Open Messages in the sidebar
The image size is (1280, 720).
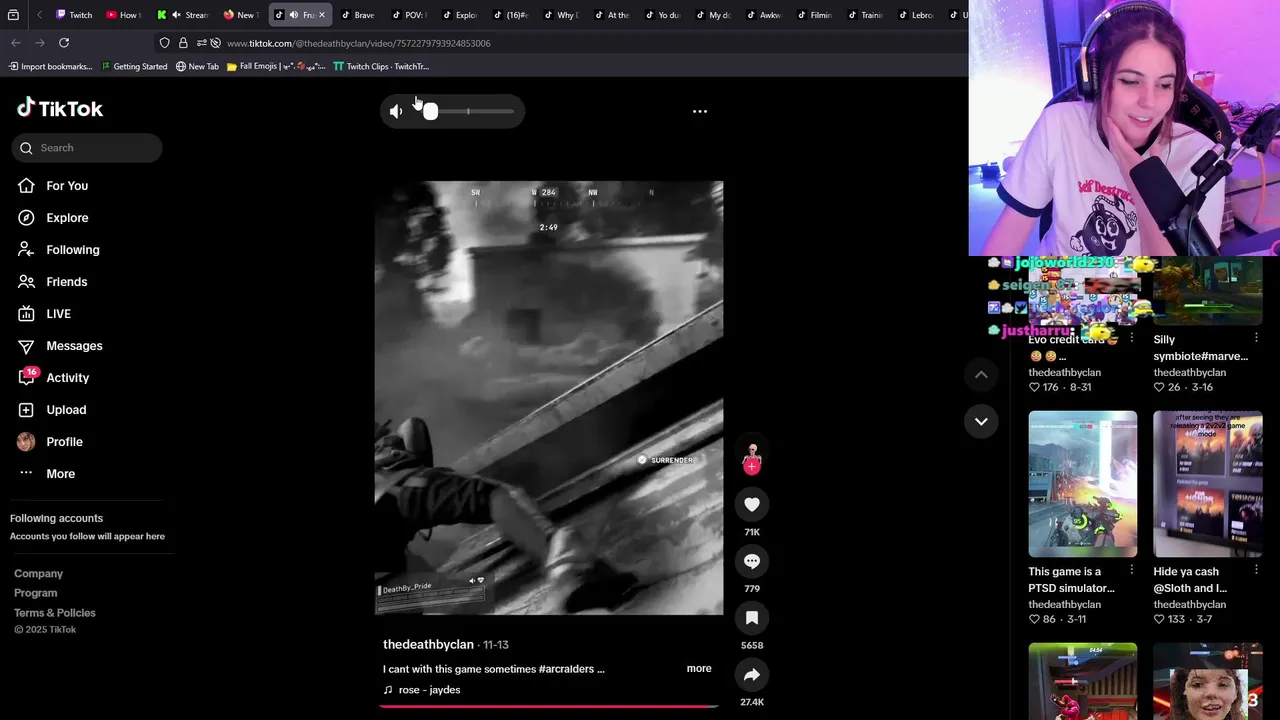(74, 346)
